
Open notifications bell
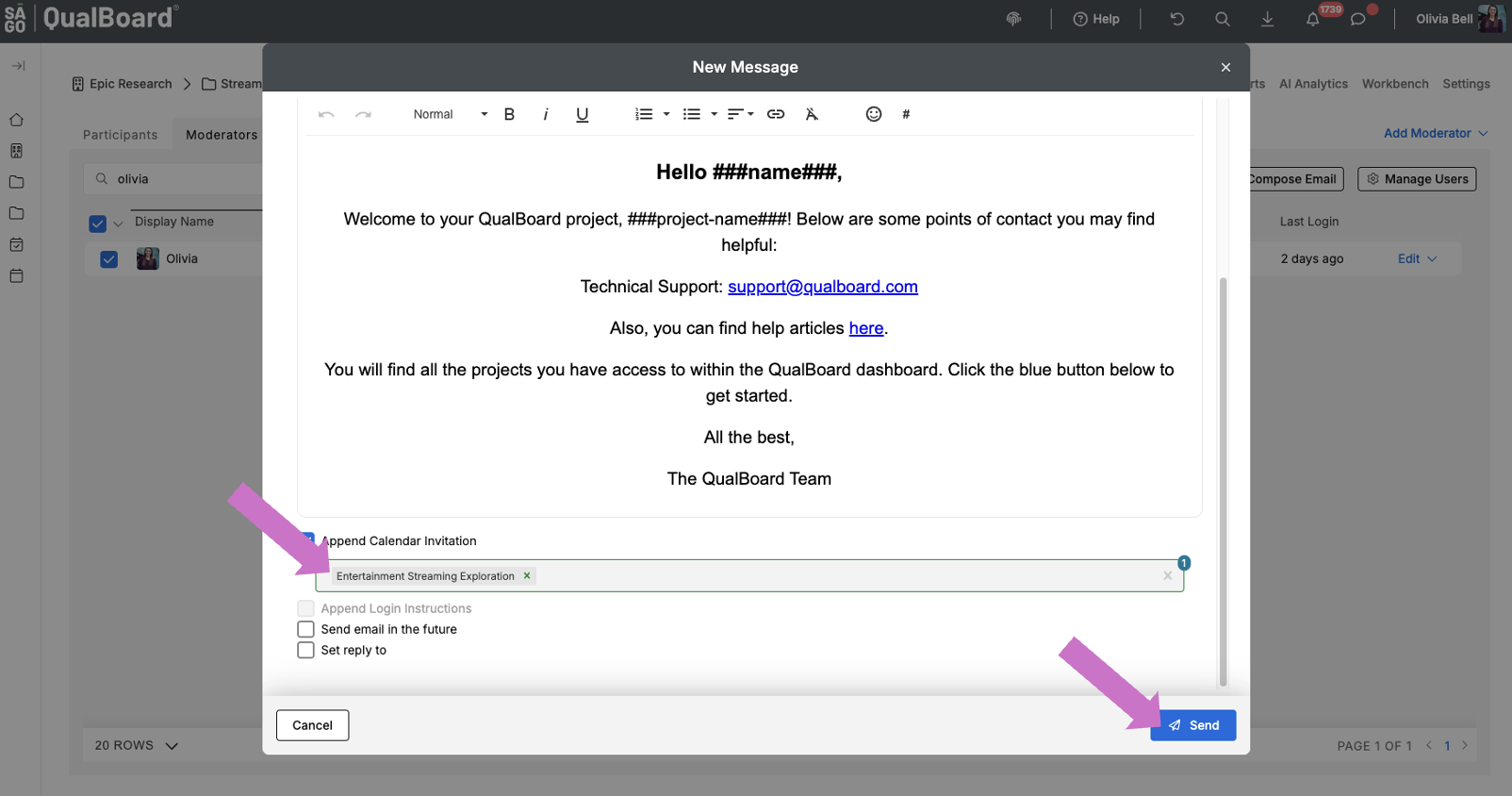coord(1313,19)
